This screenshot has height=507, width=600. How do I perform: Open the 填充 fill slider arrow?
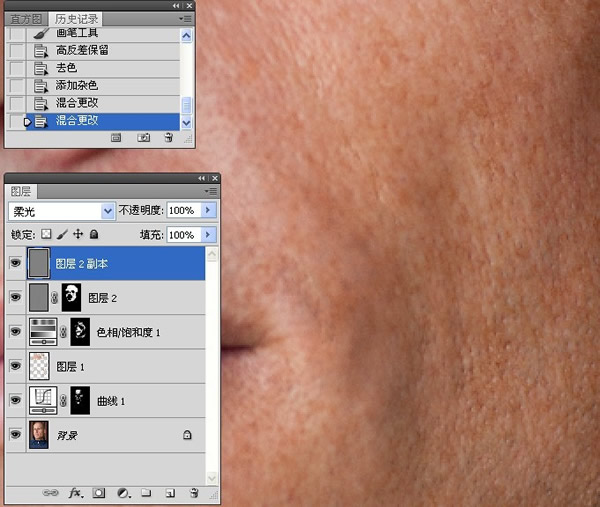click(x=208, y=235)
